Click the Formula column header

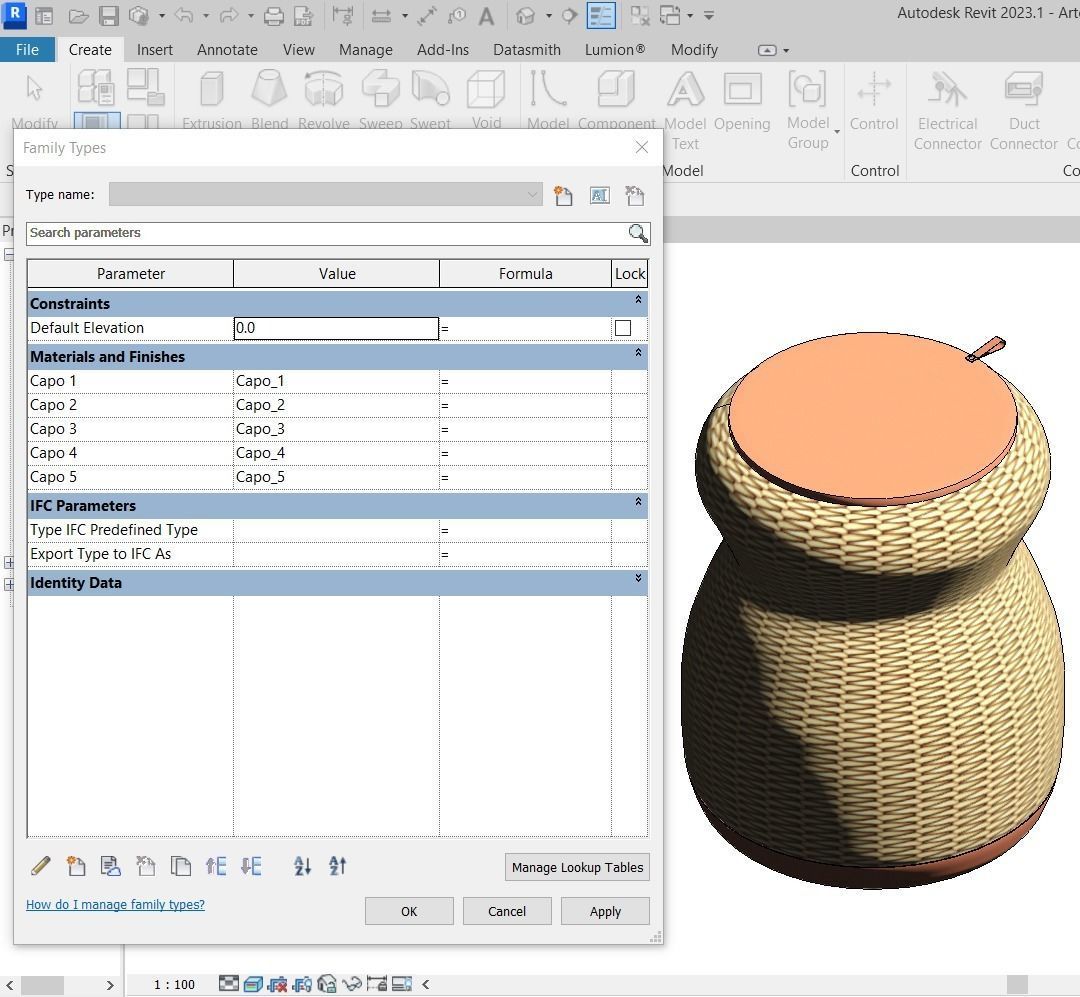point(526,274)
